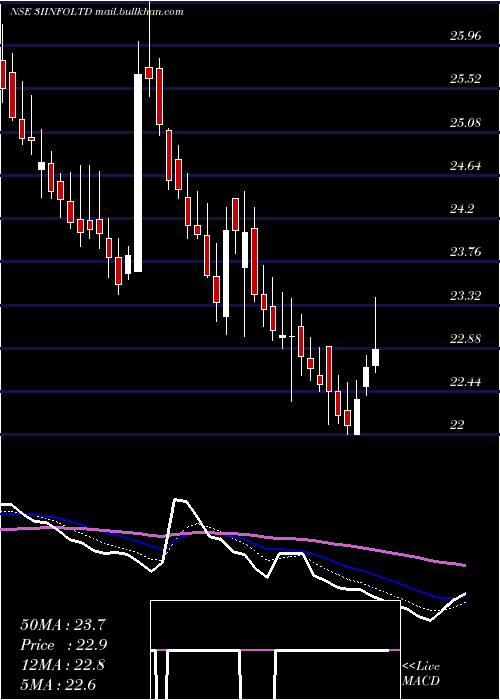500x700 pixels.
Task: Click the MACD inset panel box
Action: click(275, 650)
